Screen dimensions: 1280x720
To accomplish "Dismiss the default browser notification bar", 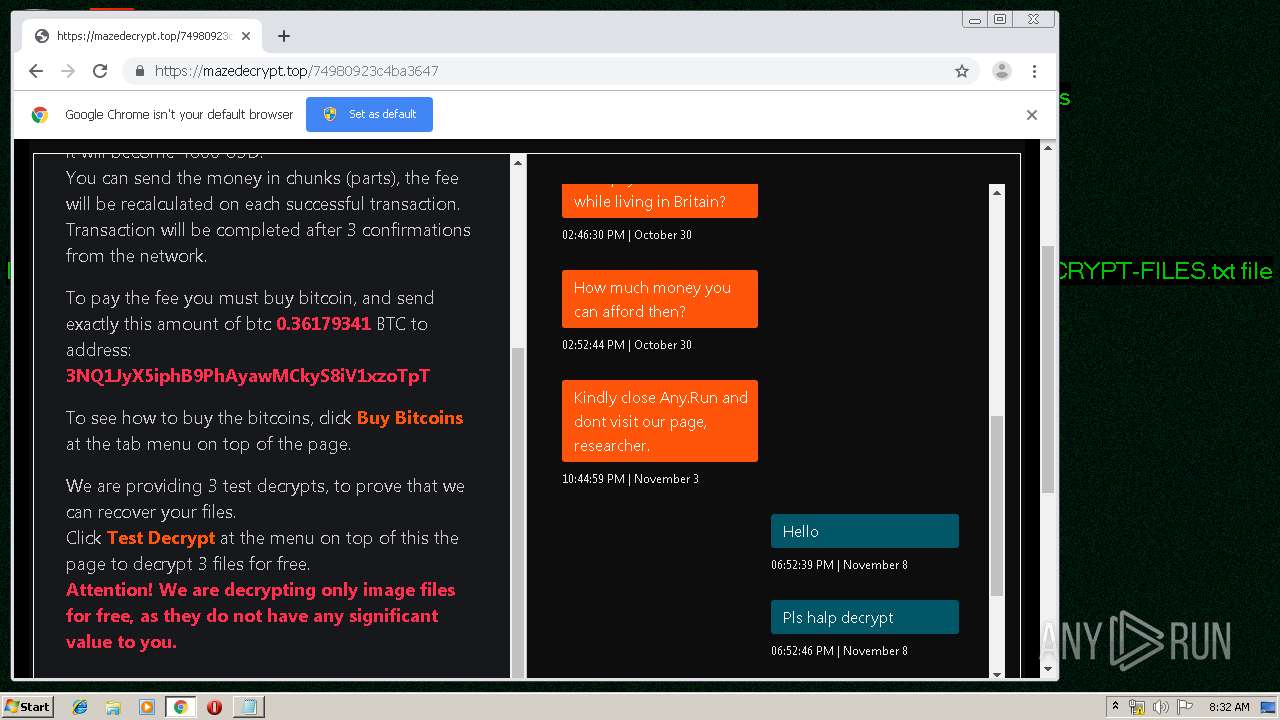I will [x=1032, y=114].
